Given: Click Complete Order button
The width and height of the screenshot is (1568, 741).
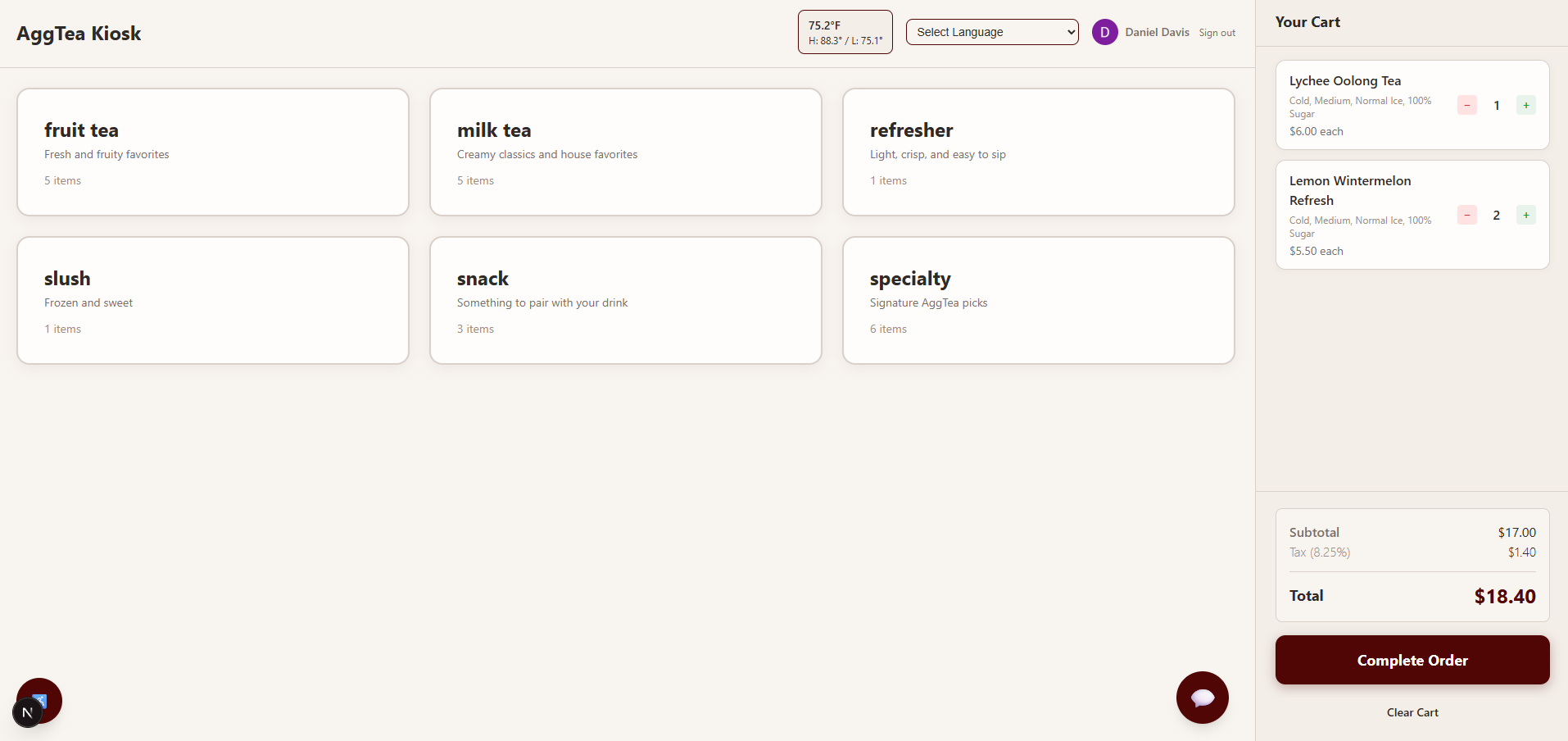Looking at the screenshot, I should coord(1412,660).
